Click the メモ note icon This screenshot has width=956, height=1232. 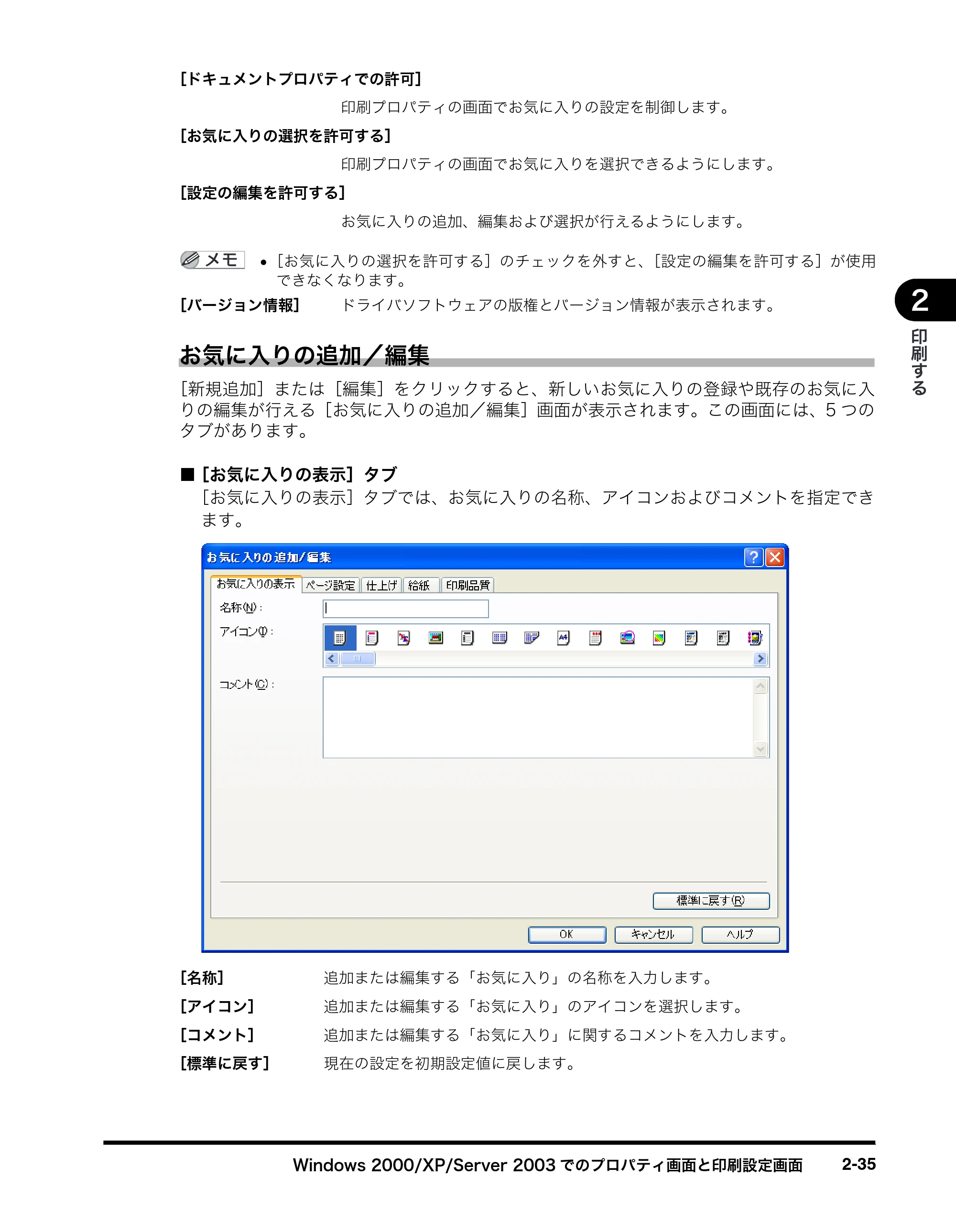coord(212,260)
